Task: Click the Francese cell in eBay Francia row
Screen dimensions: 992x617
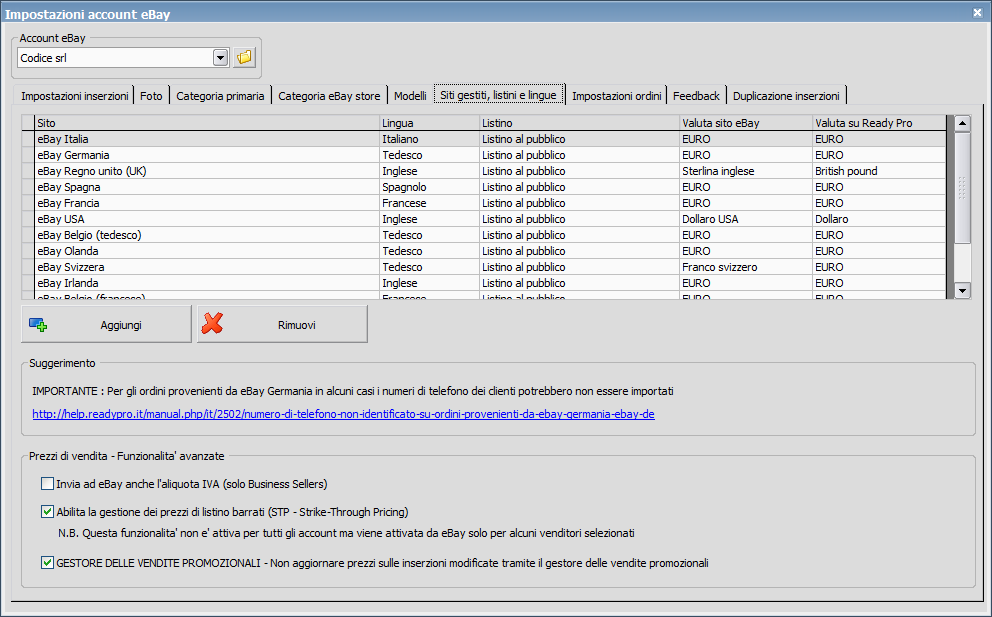Action: pos(429,203)
